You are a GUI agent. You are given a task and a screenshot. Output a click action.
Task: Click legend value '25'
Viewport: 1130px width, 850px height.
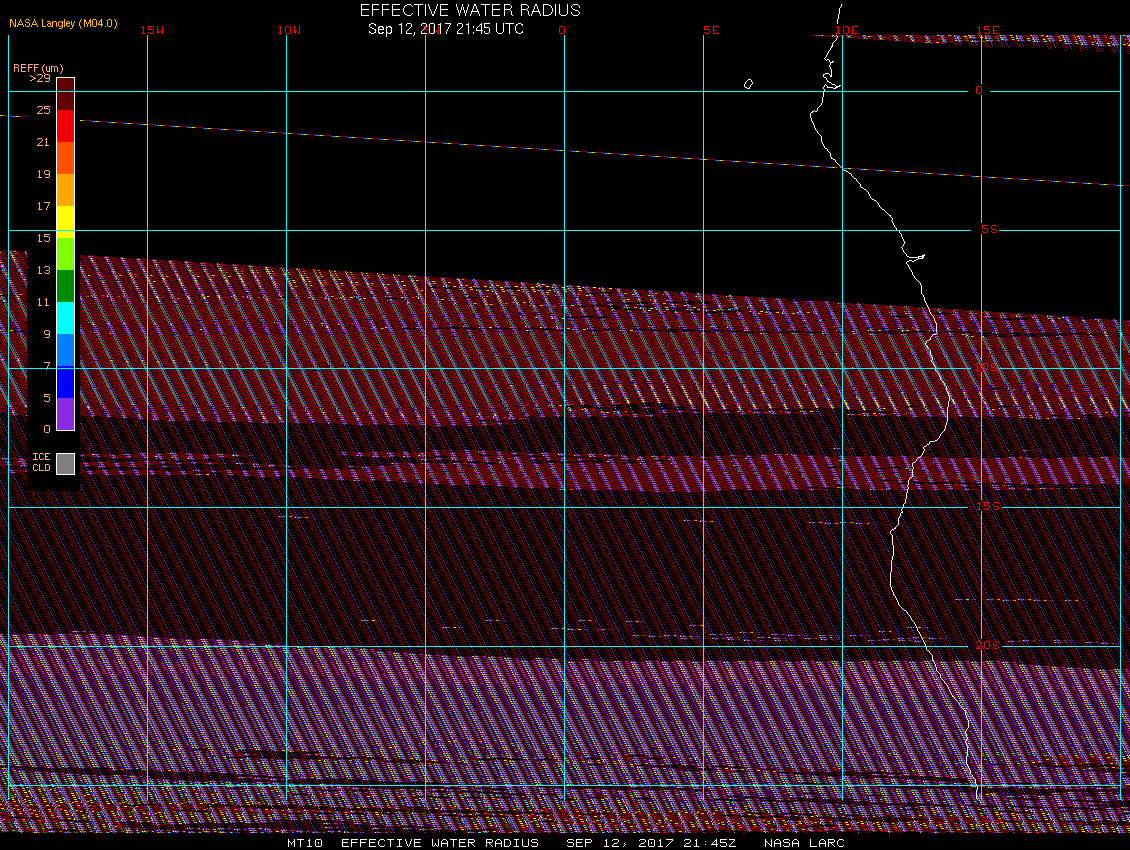pos(43,110)
